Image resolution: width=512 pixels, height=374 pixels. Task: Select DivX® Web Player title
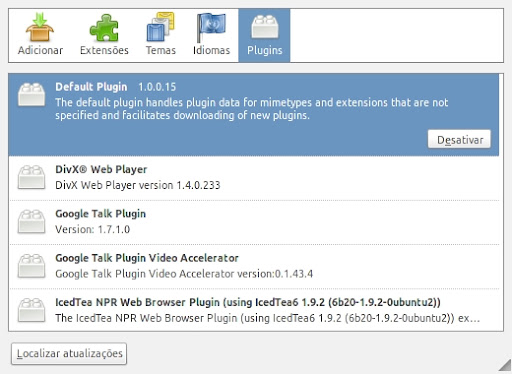(x=101, y=169)
